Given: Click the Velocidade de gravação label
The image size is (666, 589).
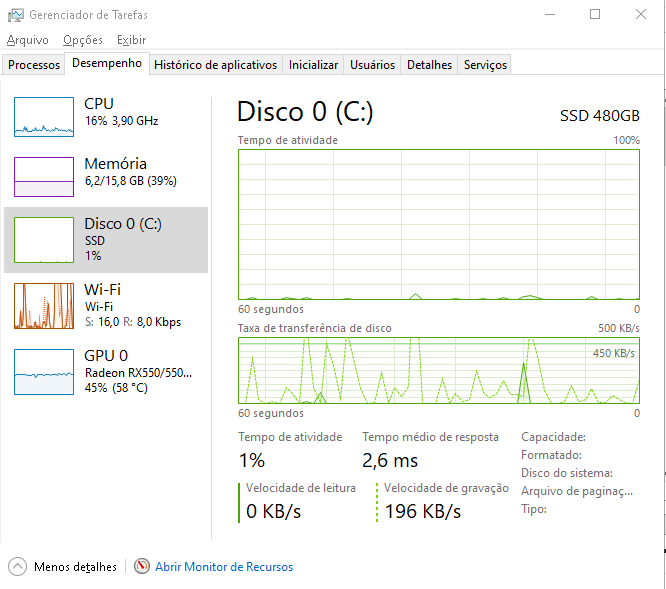Looking at the screenshot, I should (446, 488).
